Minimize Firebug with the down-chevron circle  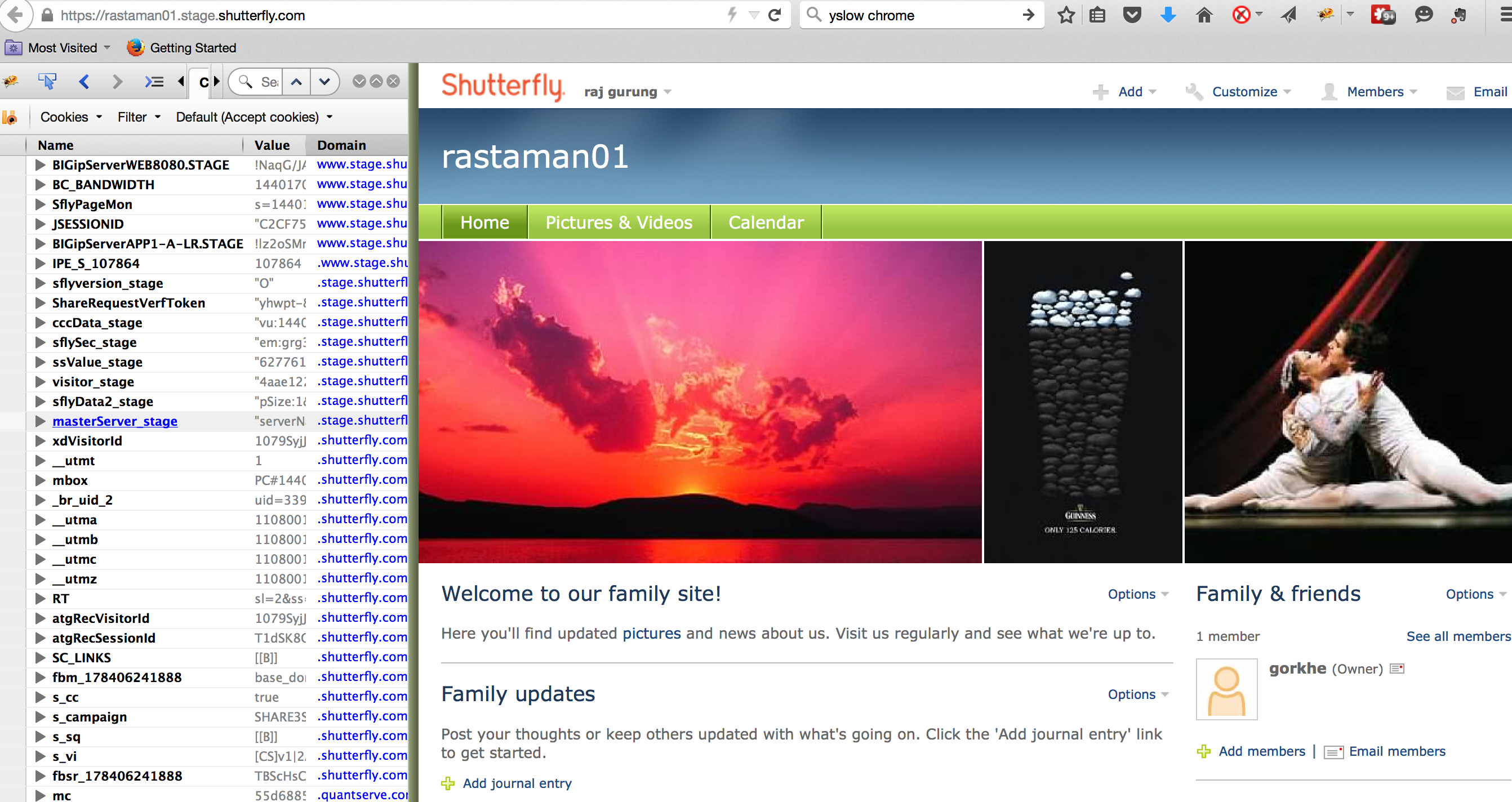coord(359,82)
